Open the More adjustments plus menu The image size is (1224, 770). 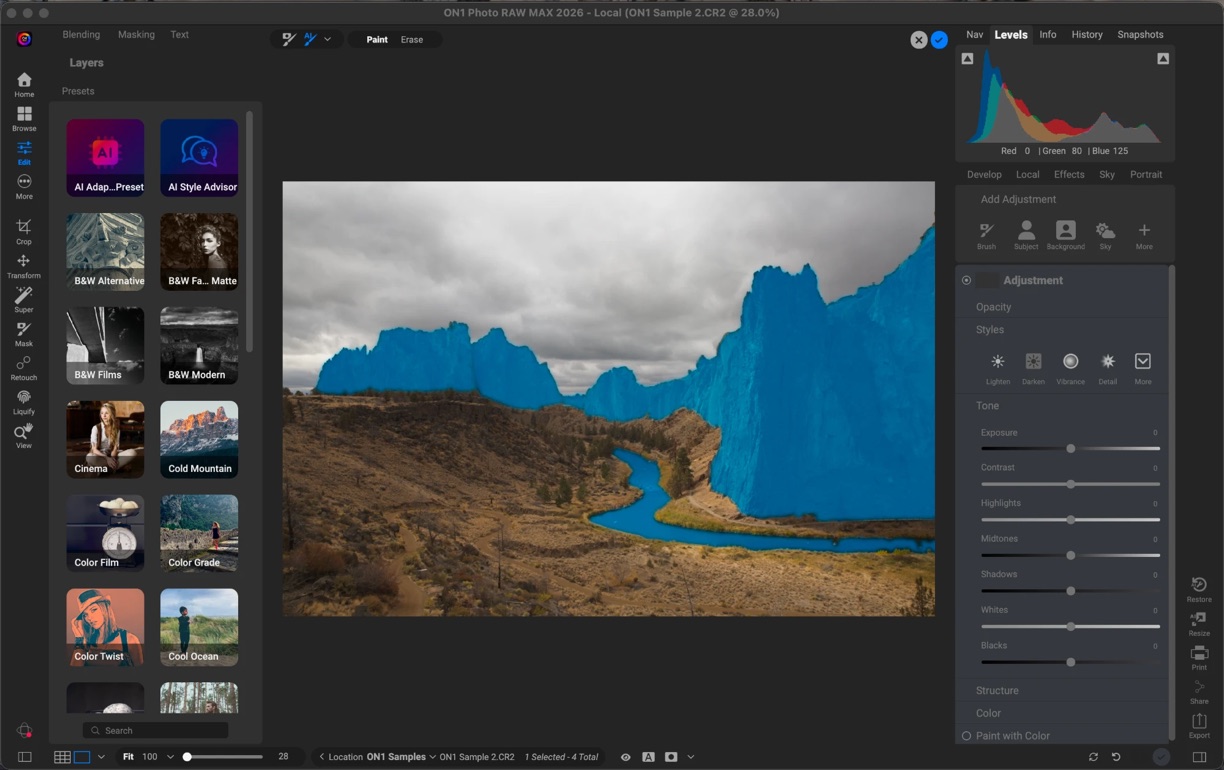1144,235
